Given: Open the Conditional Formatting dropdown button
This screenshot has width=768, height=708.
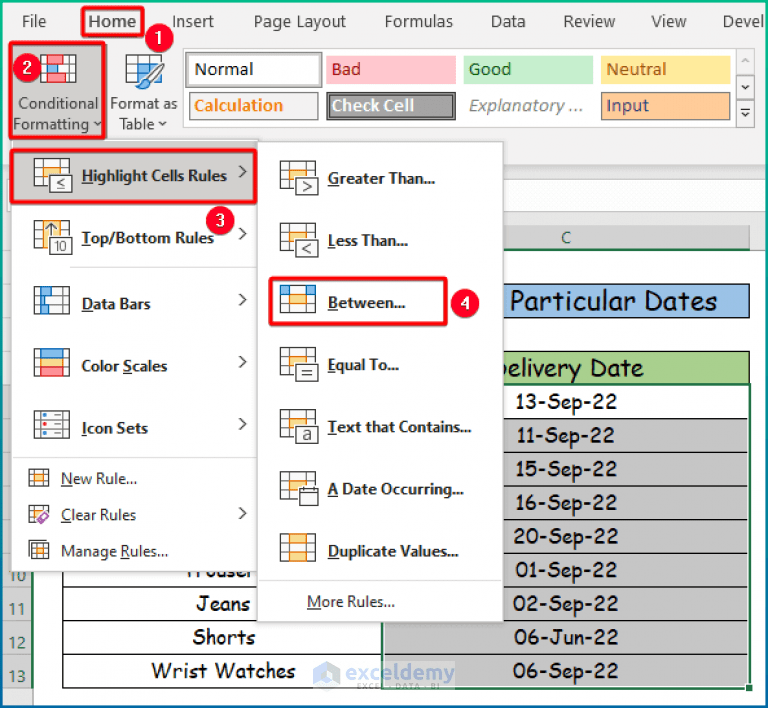Looking at the screenshot, I should (57, 91).
